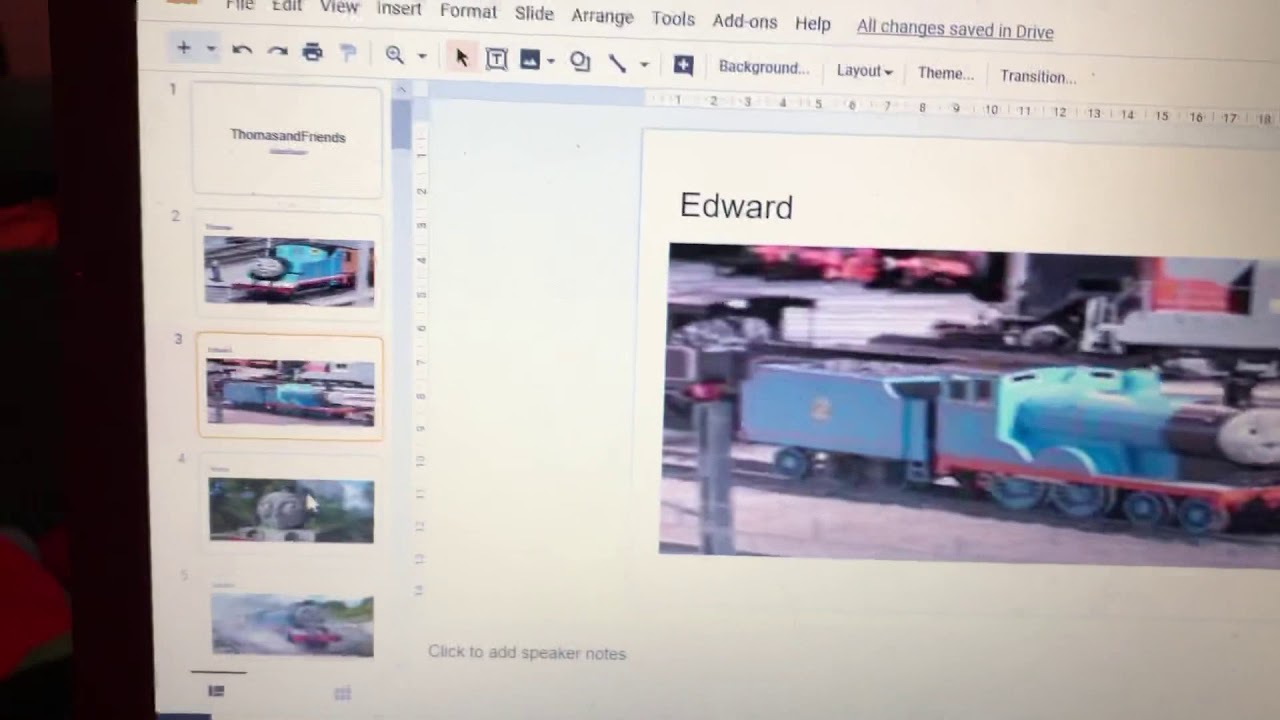This screenshot has height=720, width=1280.
Task: Select slide 4 thumbnail with grey face
Action: [x=291, y=505]
